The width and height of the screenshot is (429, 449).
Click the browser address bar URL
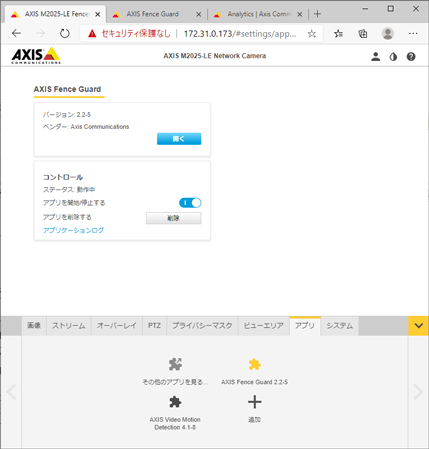(240, 34)
